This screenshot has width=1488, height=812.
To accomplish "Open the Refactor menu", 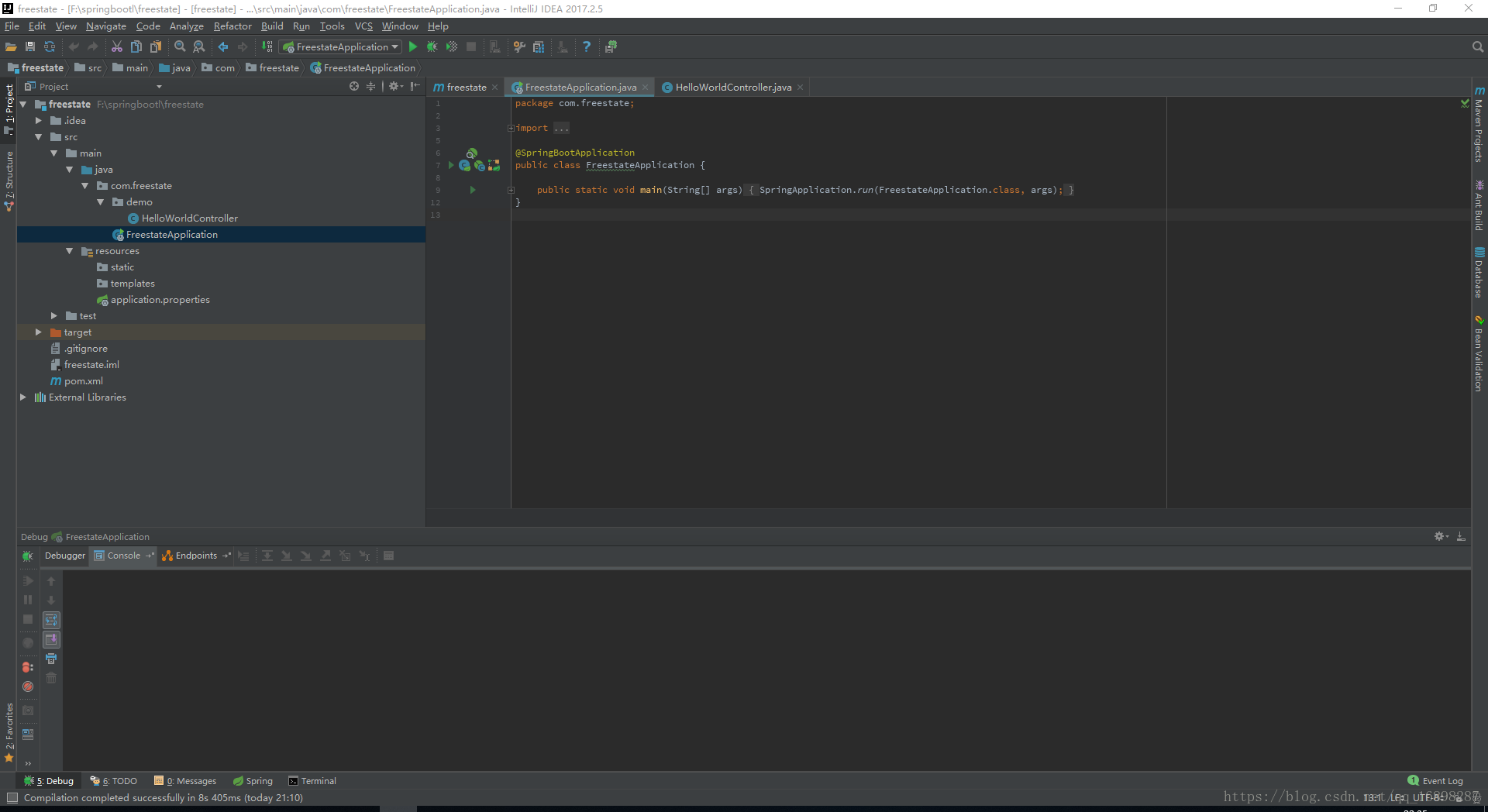I will [232, 26].
